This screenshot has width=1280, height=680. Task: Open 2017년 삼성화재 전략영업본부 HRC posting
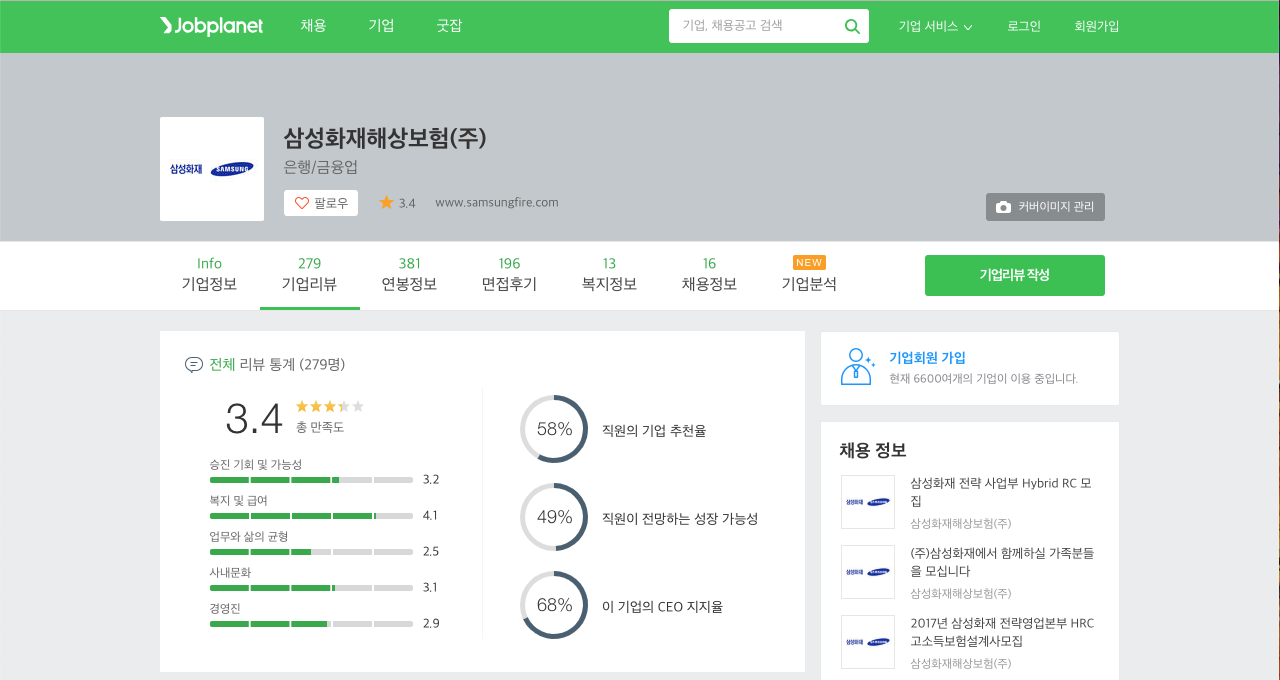pyautogui.click(x=1002, y=632)
